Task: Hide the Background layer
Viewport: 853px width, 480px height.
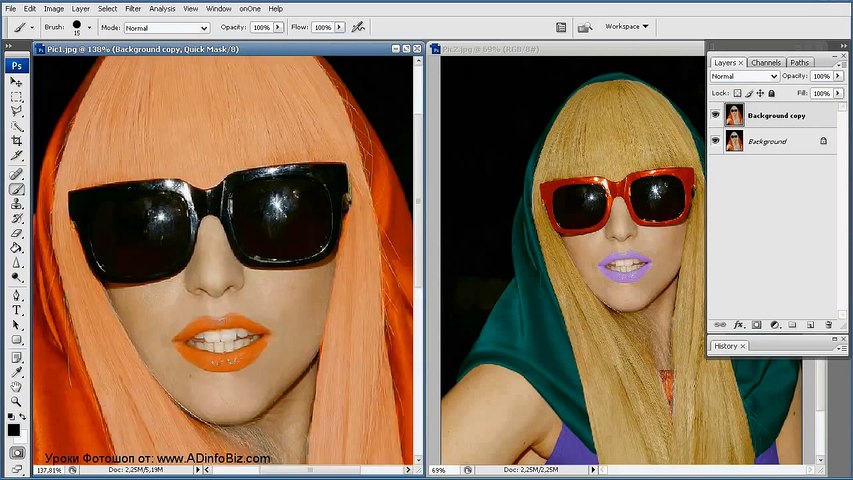Action: coord(715,140)
